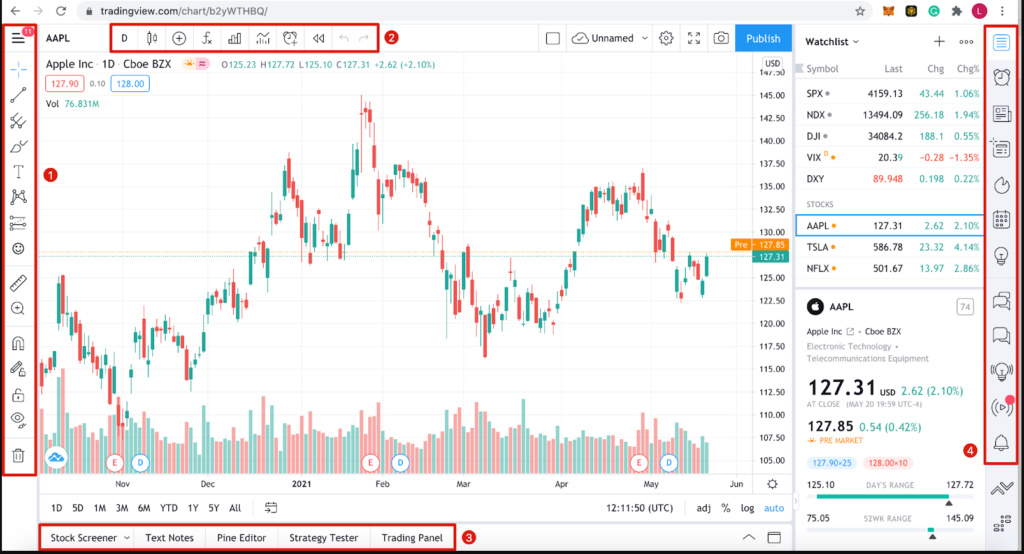Open the Notifications bell sidebar icon
This screenshot has width=1024, height=554.
(1001, 443)
